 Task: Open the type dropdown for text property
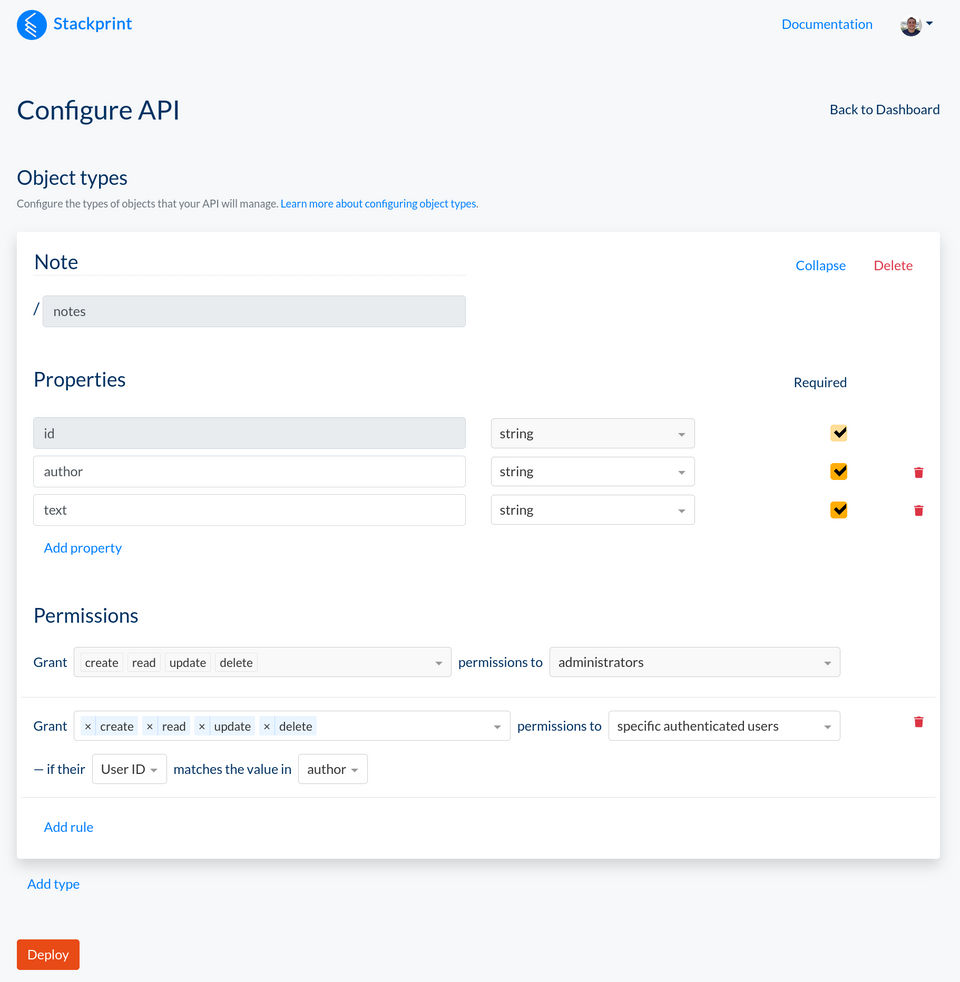click(592, 510)
